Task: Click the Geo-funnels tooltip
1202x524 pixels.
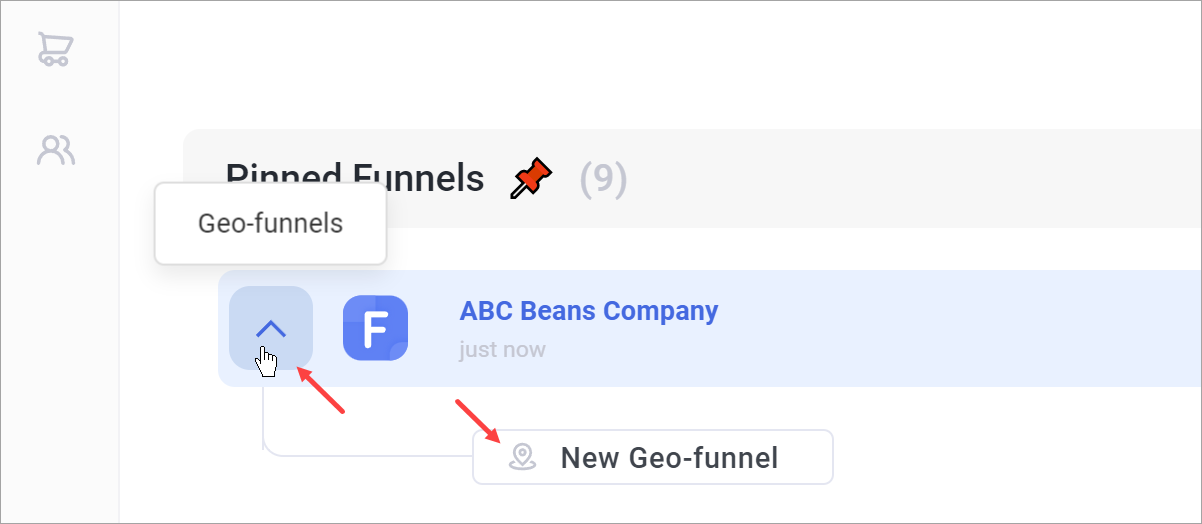Action: pyautogui.click(x=270, y=224)
